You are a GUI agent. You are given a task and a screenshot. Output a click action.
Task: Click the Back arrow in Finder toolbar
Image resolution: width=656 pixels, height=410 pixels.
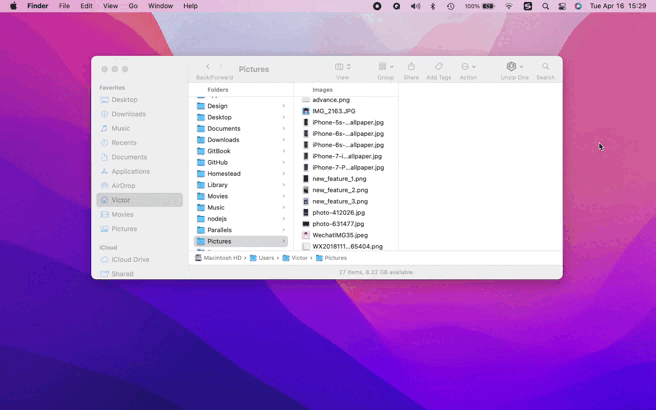pos(208,67)
